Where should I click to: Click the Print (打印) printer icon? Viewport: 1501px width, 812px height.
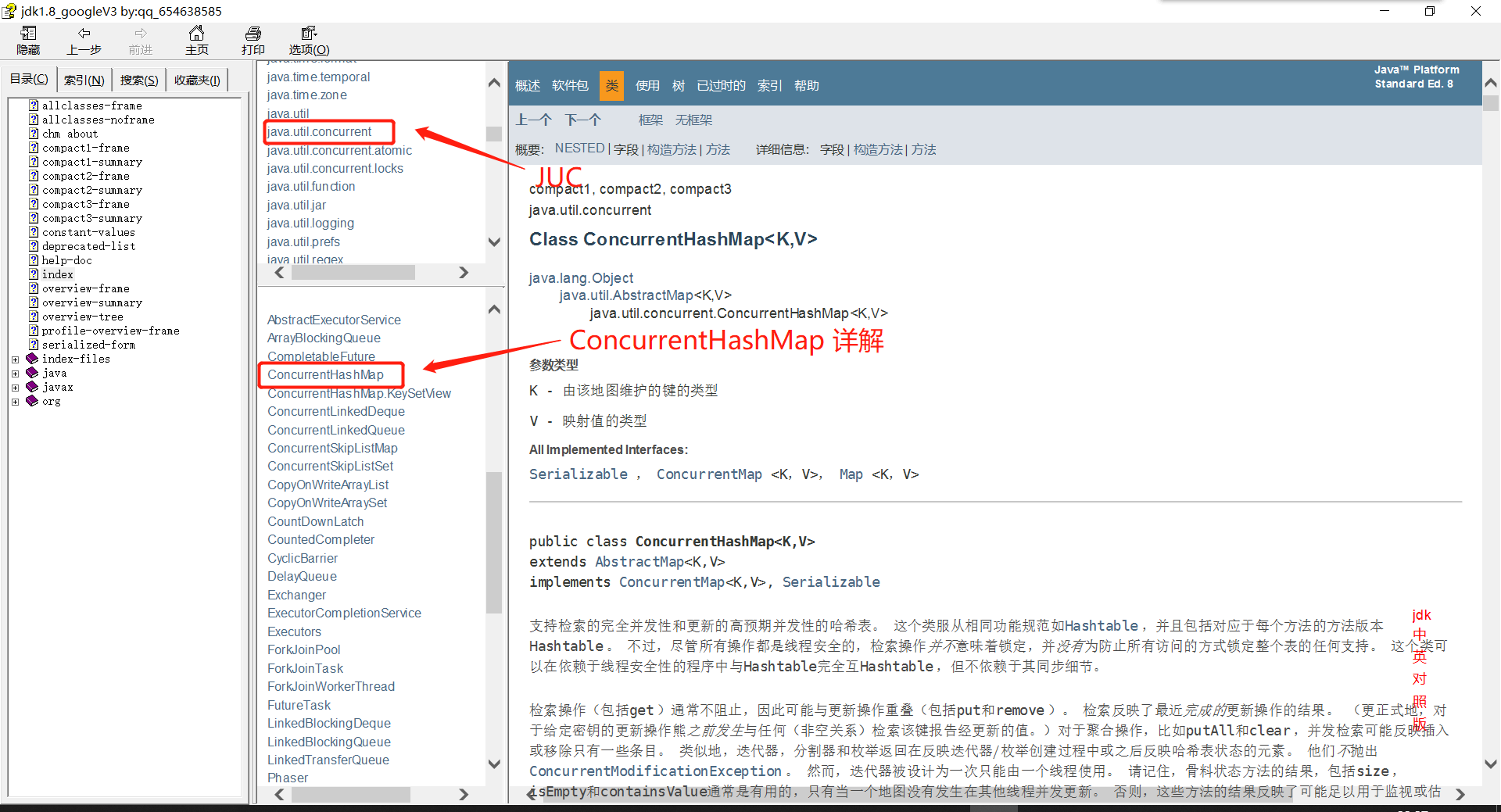pyautogui.click(x=253, y=34)
